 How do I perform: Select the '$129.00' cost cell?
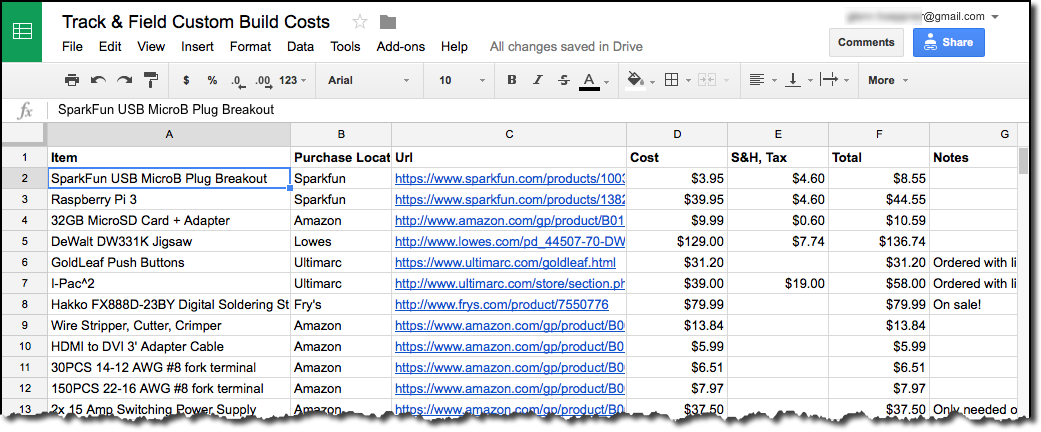677,242
